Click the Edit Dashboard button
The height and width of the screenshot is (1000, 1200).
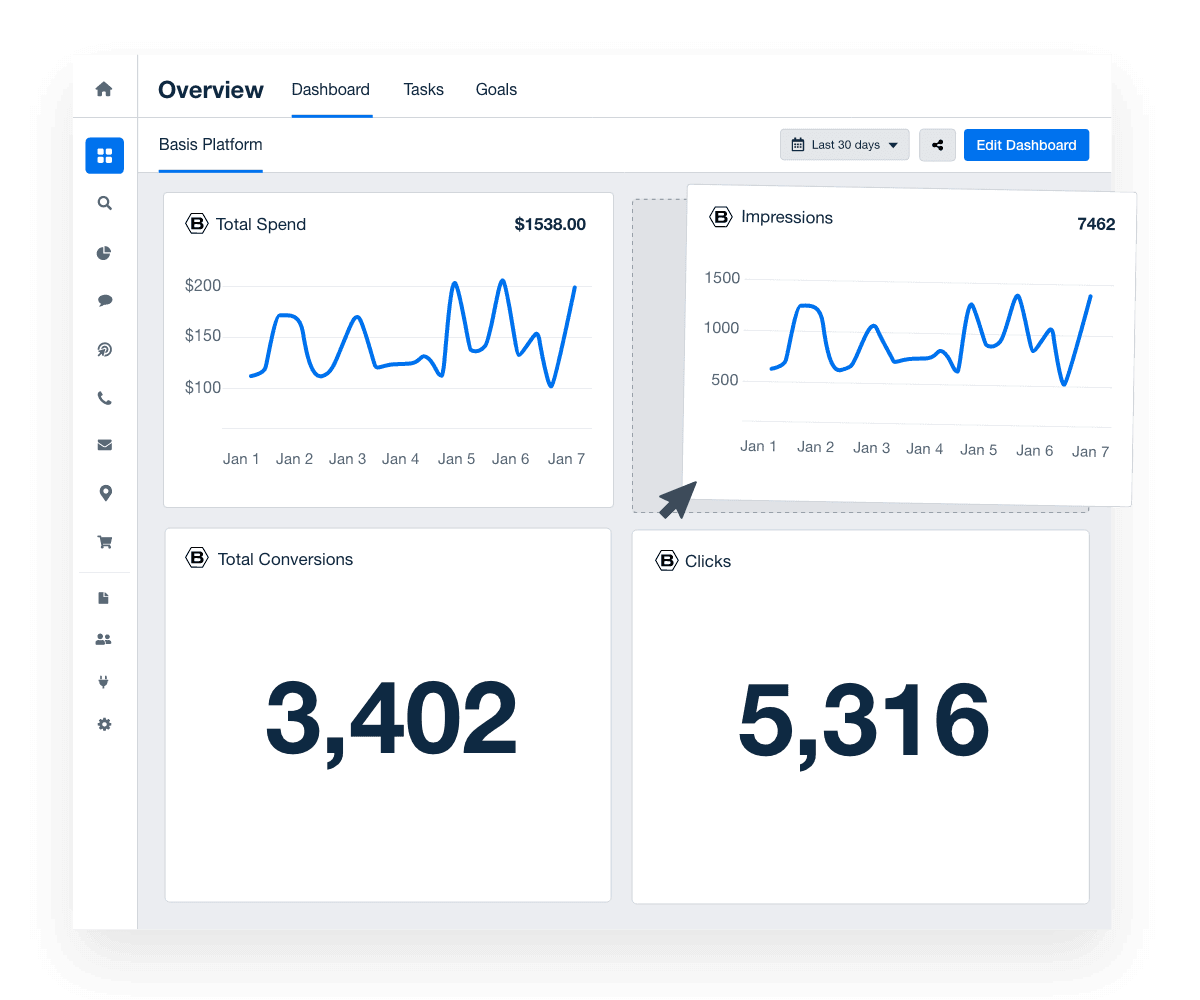click(x=1026, y=144)
